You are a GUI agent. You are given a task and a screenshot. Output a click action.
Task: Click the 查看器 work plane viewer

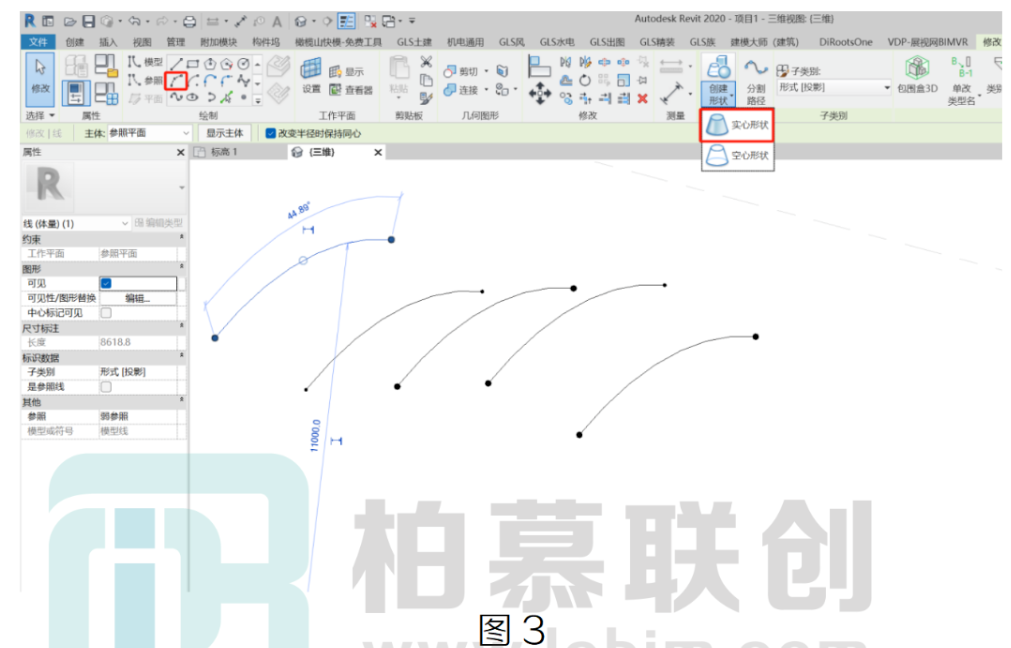[x=351, y=90]
